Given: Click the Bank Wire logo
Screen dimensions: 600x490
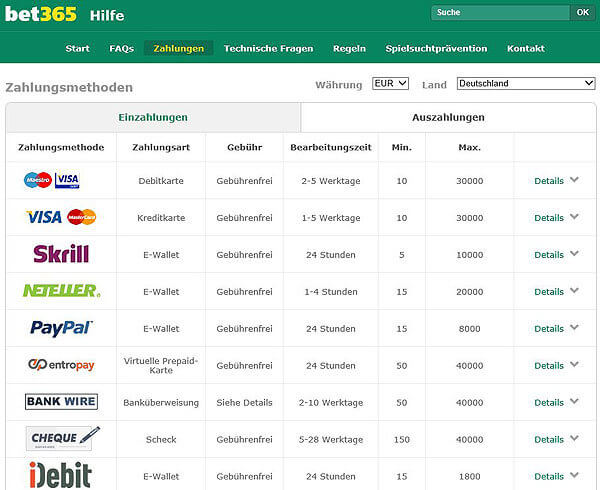Looking at the screenshot, I should 61,402.
